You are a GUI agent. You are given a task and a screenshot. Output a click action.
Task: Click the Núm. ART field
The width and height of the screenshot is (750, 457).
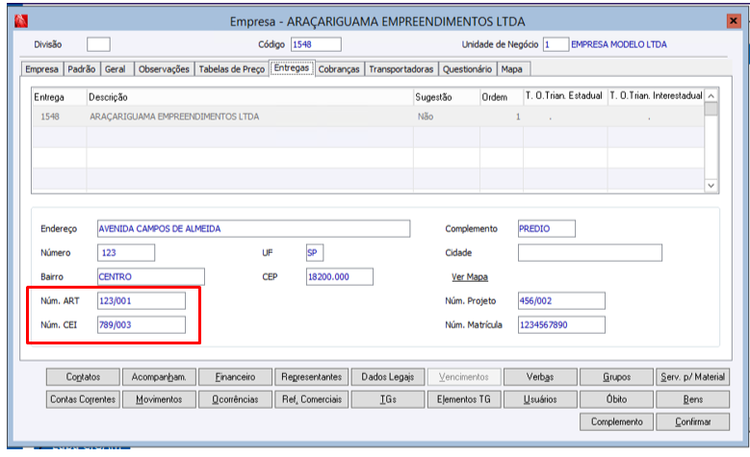(141, 301)
